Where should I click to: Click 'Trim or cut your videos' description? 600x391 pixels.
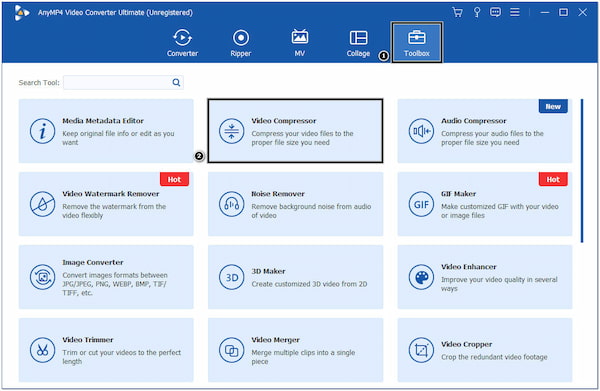(x=121, y=357)
